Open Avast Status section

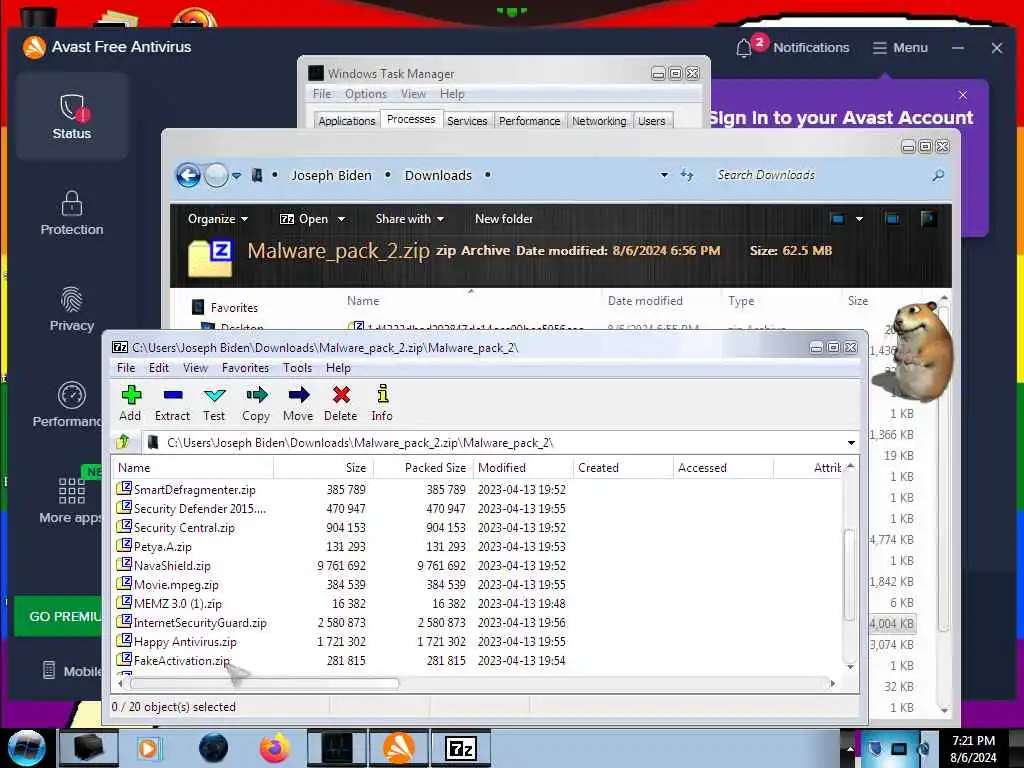click(72, 117)
